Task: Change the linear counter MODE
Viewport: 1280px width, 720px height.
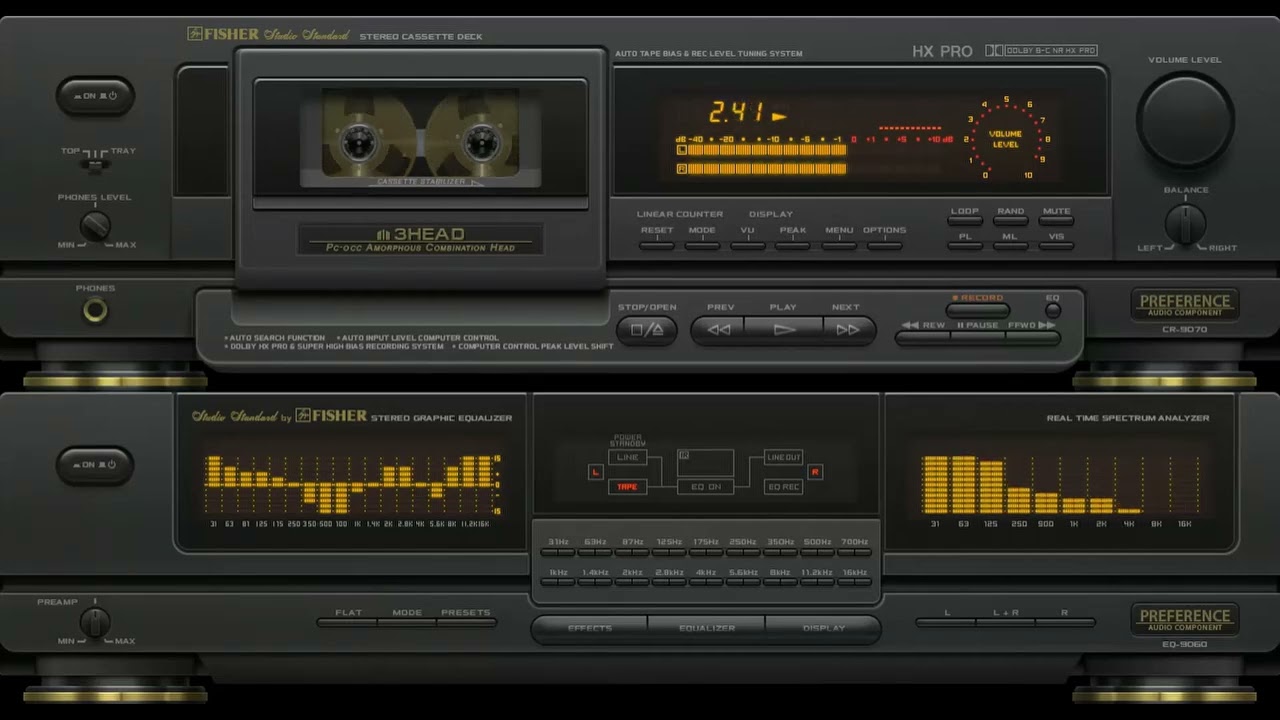Action: coord(702,244)
